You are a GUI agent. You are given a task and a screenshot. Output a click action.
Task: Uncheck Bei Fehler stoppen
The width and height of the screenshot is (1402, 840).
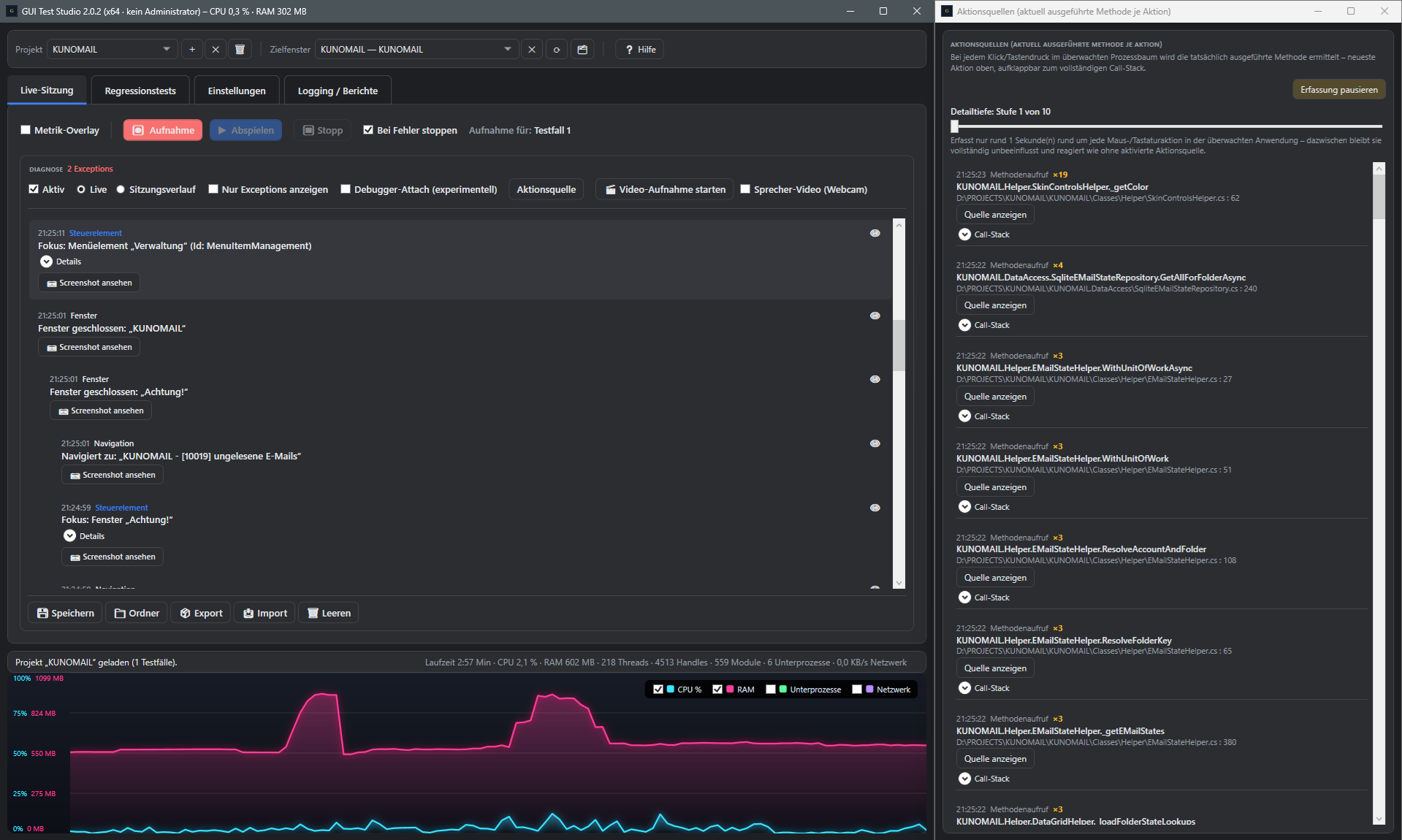tap(368, 130)
